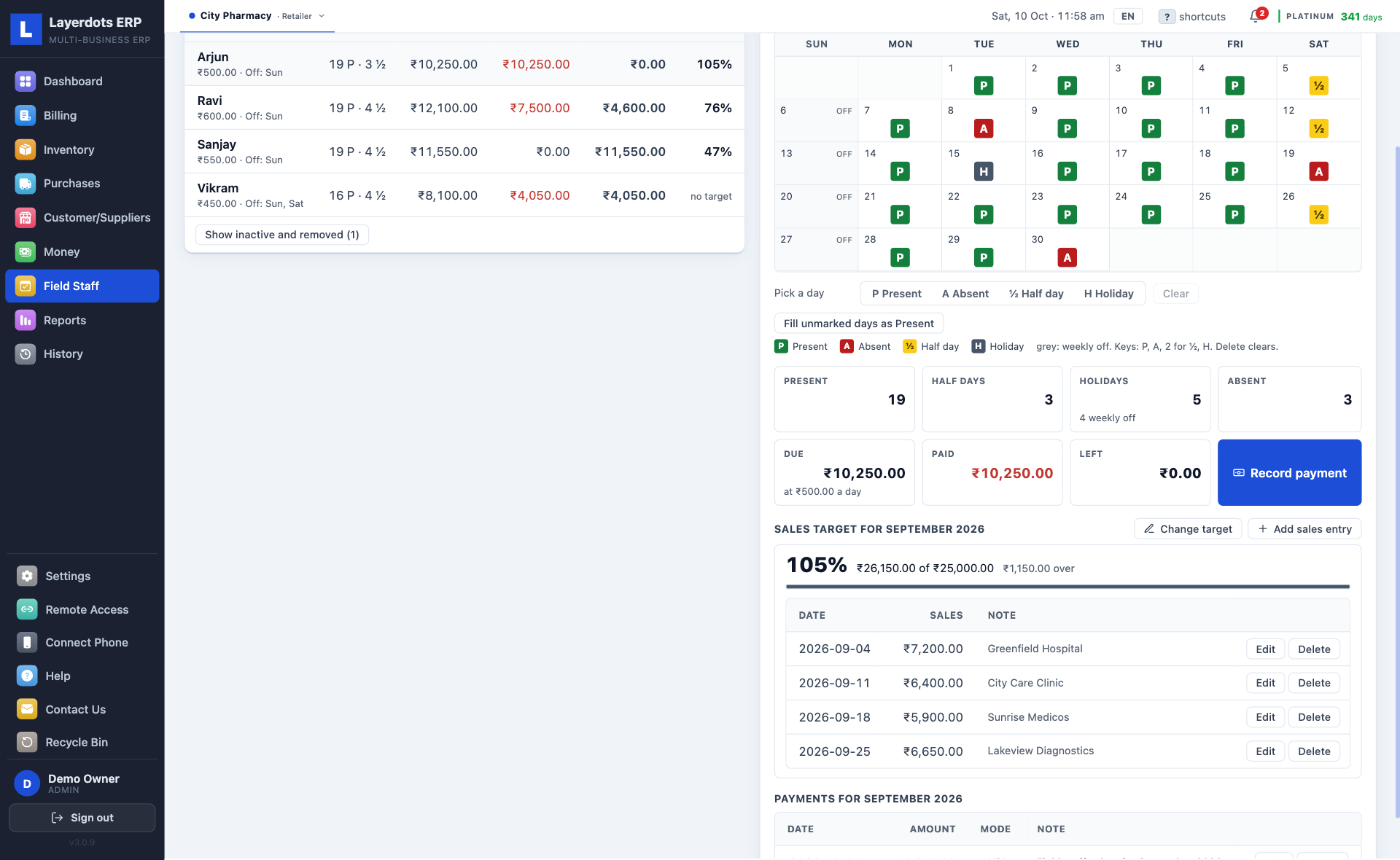
Task: Select A Absent attendance mark
Action: coord(965,294)
